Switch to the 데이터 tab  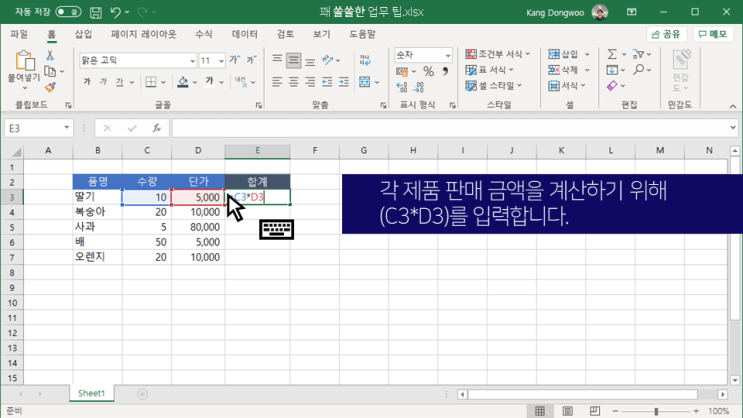pos(245,34)
